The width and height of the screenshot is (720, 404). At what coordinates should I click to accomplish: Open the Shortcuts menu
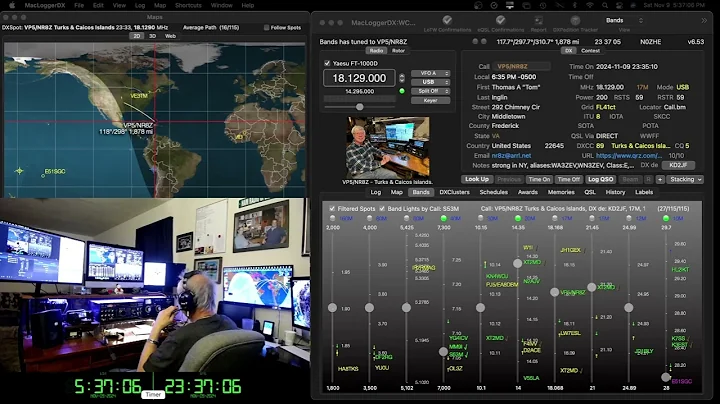(x=188, y=6)
